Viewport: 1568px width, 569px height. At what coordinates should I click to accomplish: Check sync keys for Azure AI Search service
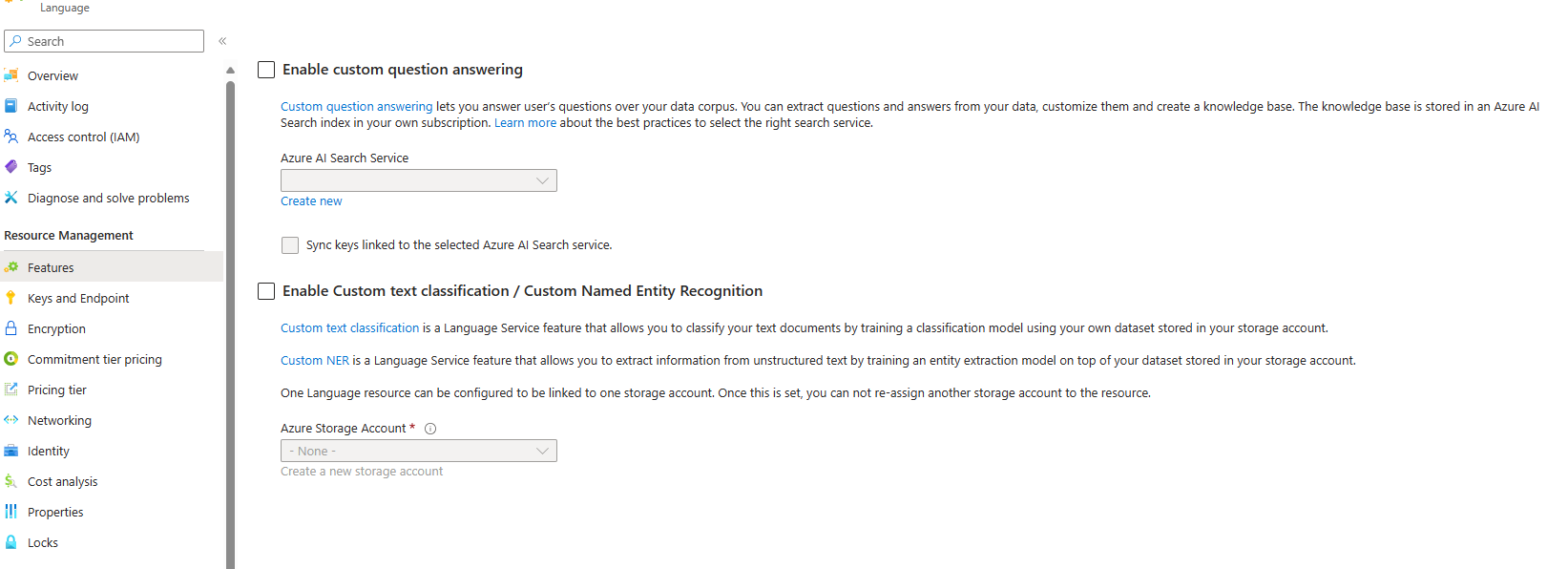(289, 244)
